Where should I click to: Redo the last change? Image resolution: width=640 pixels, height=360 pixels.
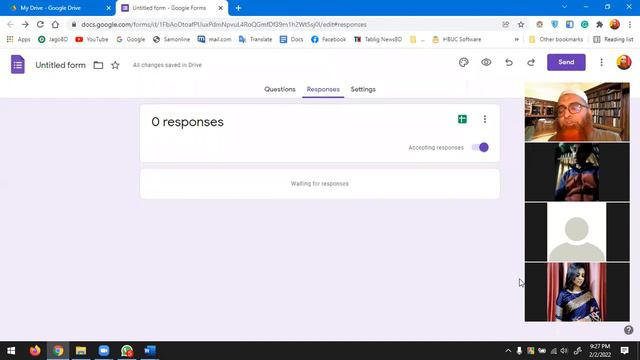pyautogui.click(x=531, y=62)
